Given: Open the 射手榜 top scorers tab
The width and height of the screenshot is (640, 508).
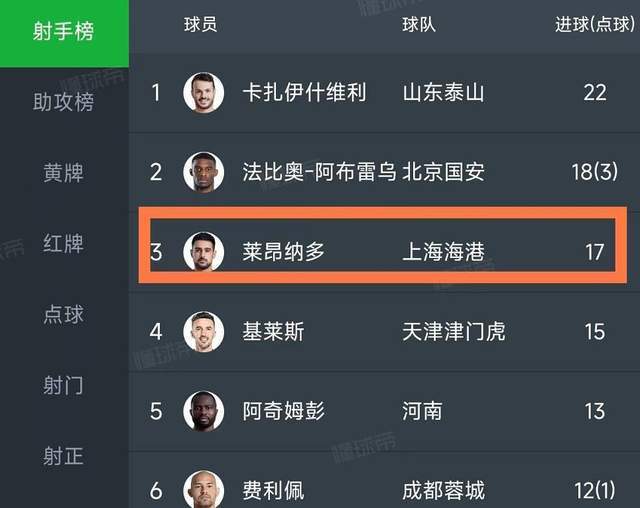Looking at the screenshot, I should tap(64, 32).
